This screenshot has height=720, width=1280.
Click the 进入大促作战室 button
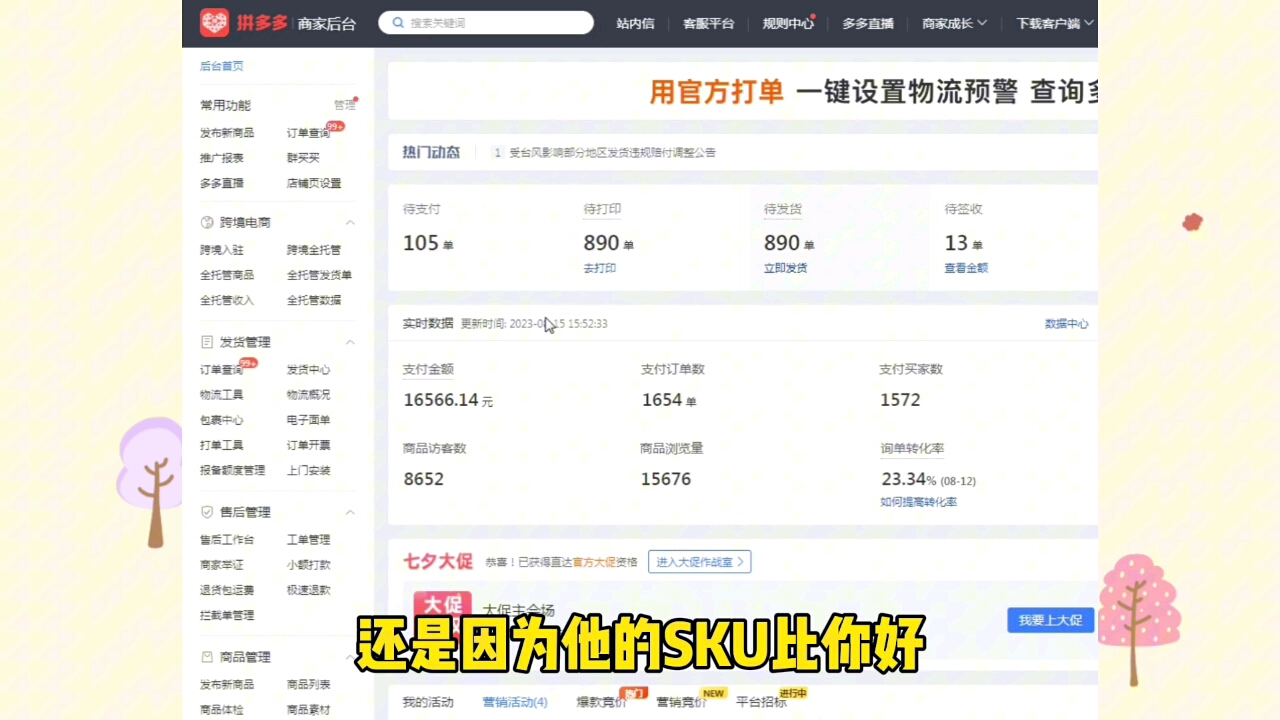click(699, 562)
